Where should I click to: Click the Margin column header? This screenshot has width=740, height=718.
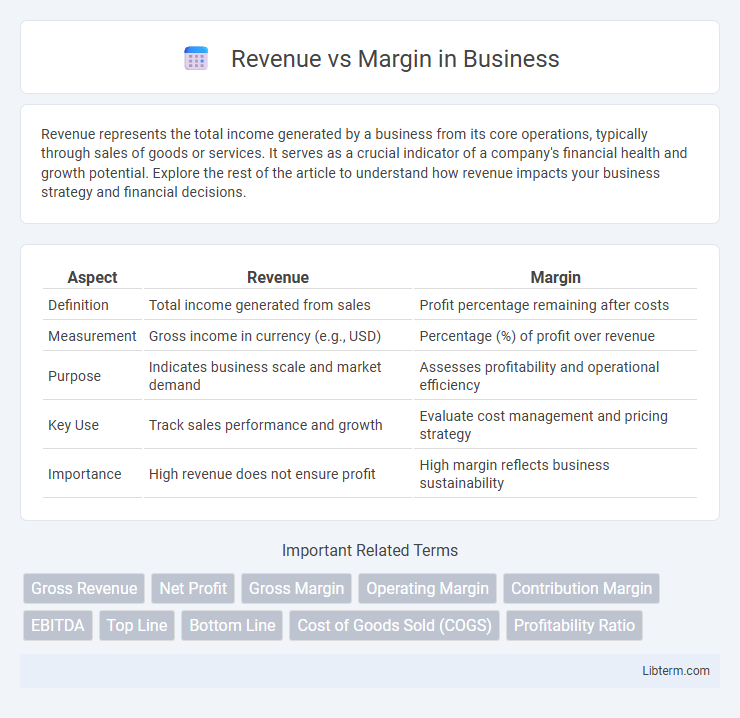click(555, 277)
